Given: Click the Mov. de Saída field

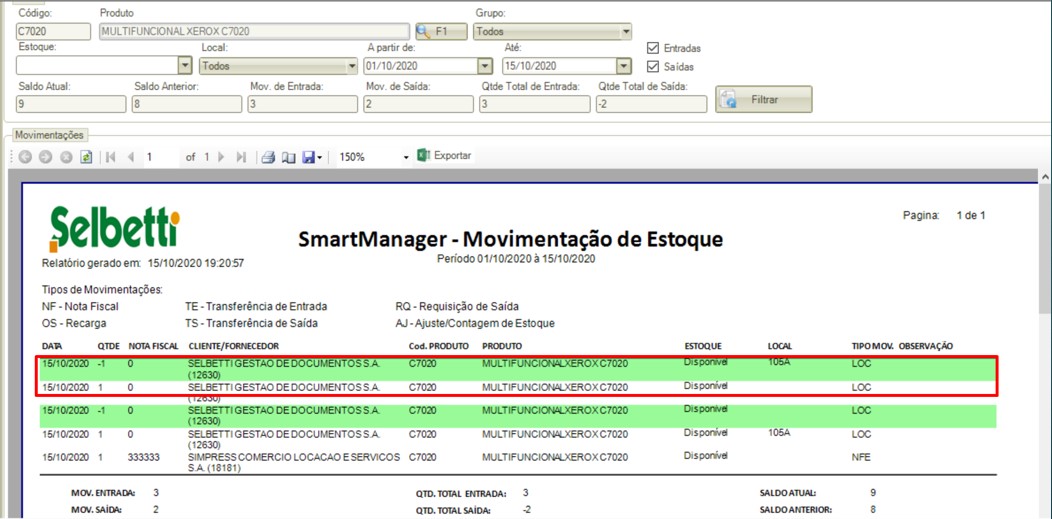Looking at the screenshot, I should (x=418, y=104).
